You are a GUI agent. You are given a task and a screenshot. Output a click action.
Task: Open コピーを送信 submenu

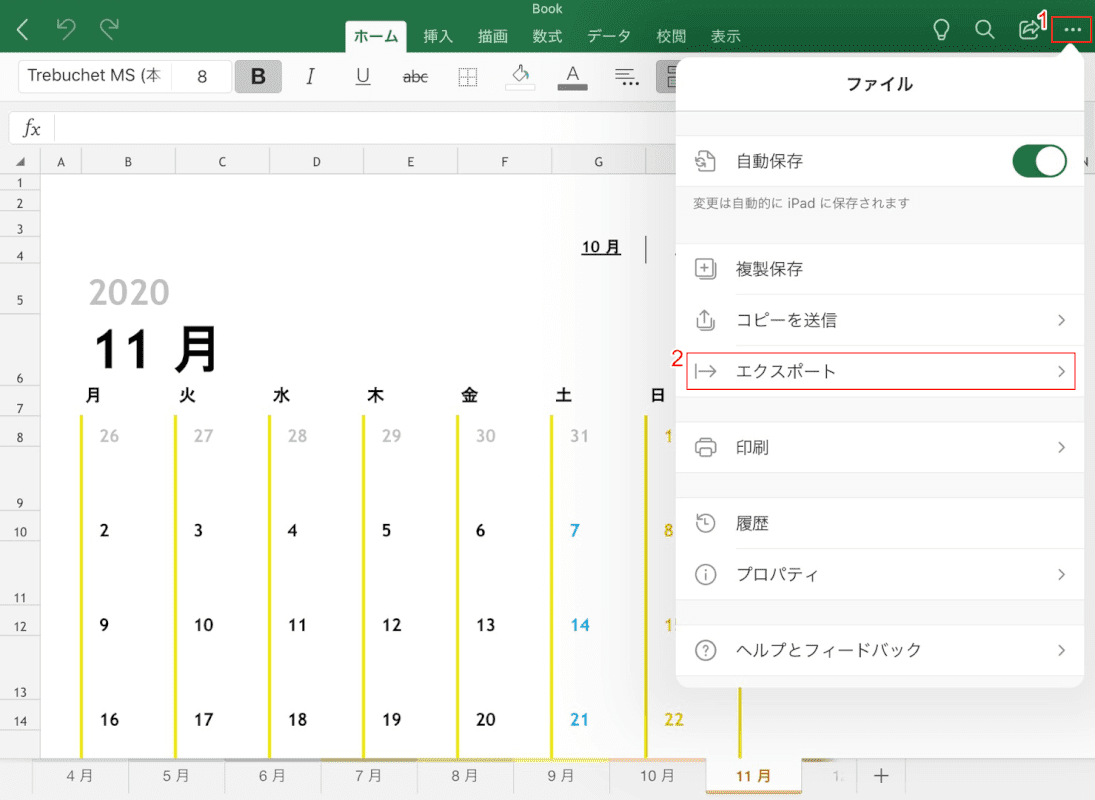point(880,320)
